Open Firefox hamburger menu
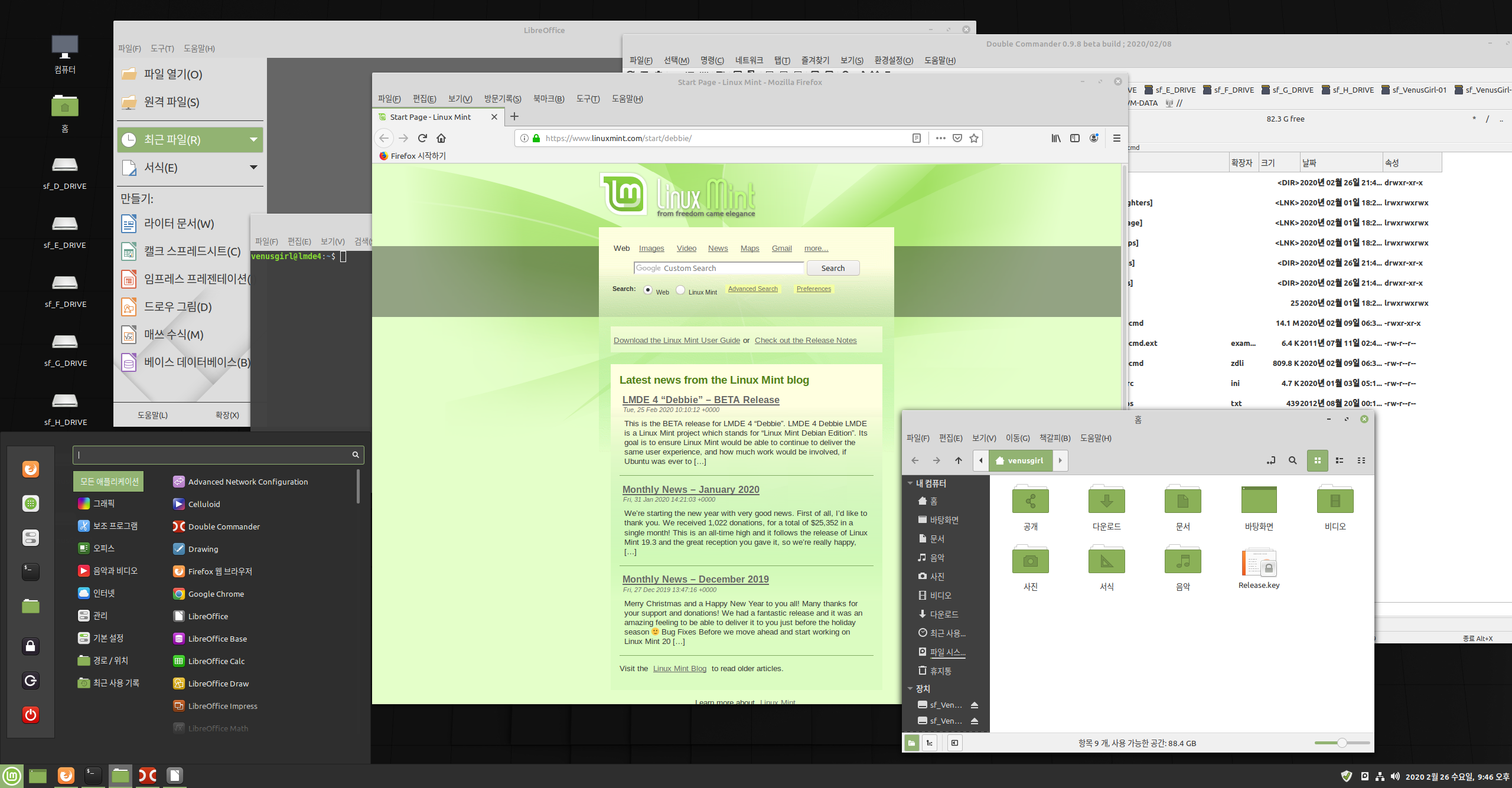Viewport: 1512px width, 788px height. point(1116,138)
